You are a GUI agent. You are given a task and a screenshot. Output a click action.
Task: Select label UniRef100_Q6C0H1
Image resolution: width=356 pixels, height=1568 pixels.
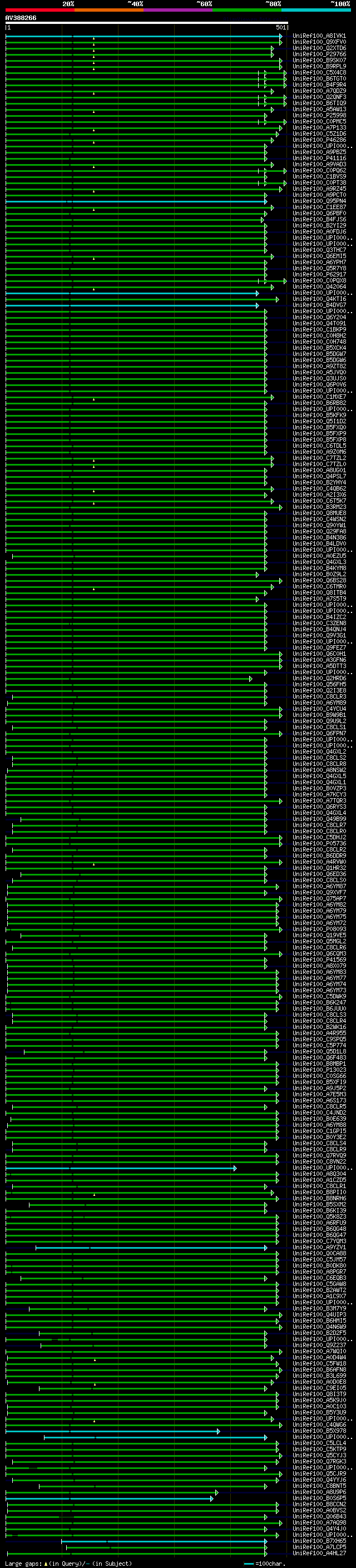319,654
